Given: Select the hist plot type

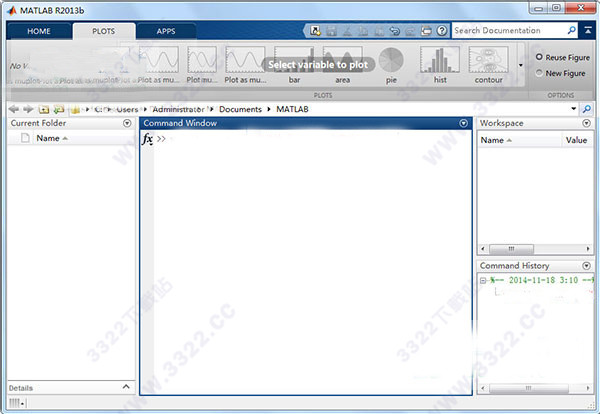Looking at the screenshot, I should 440,65.
